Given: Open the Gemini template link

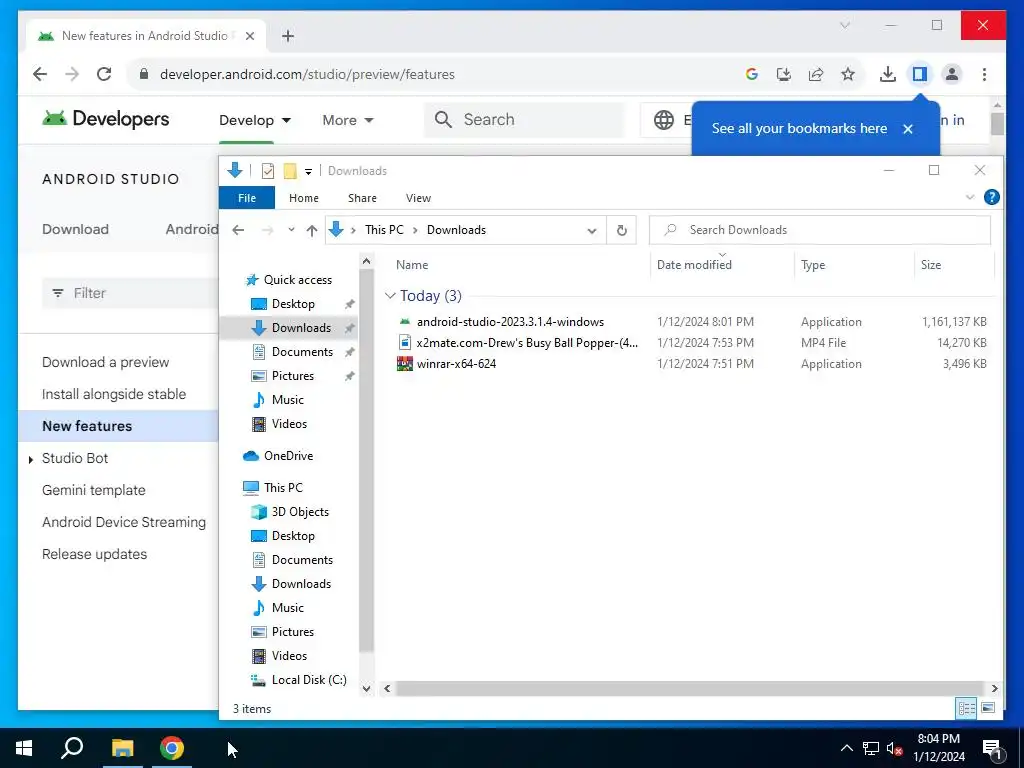Looking at the screenshot, I should click(93, 490).
